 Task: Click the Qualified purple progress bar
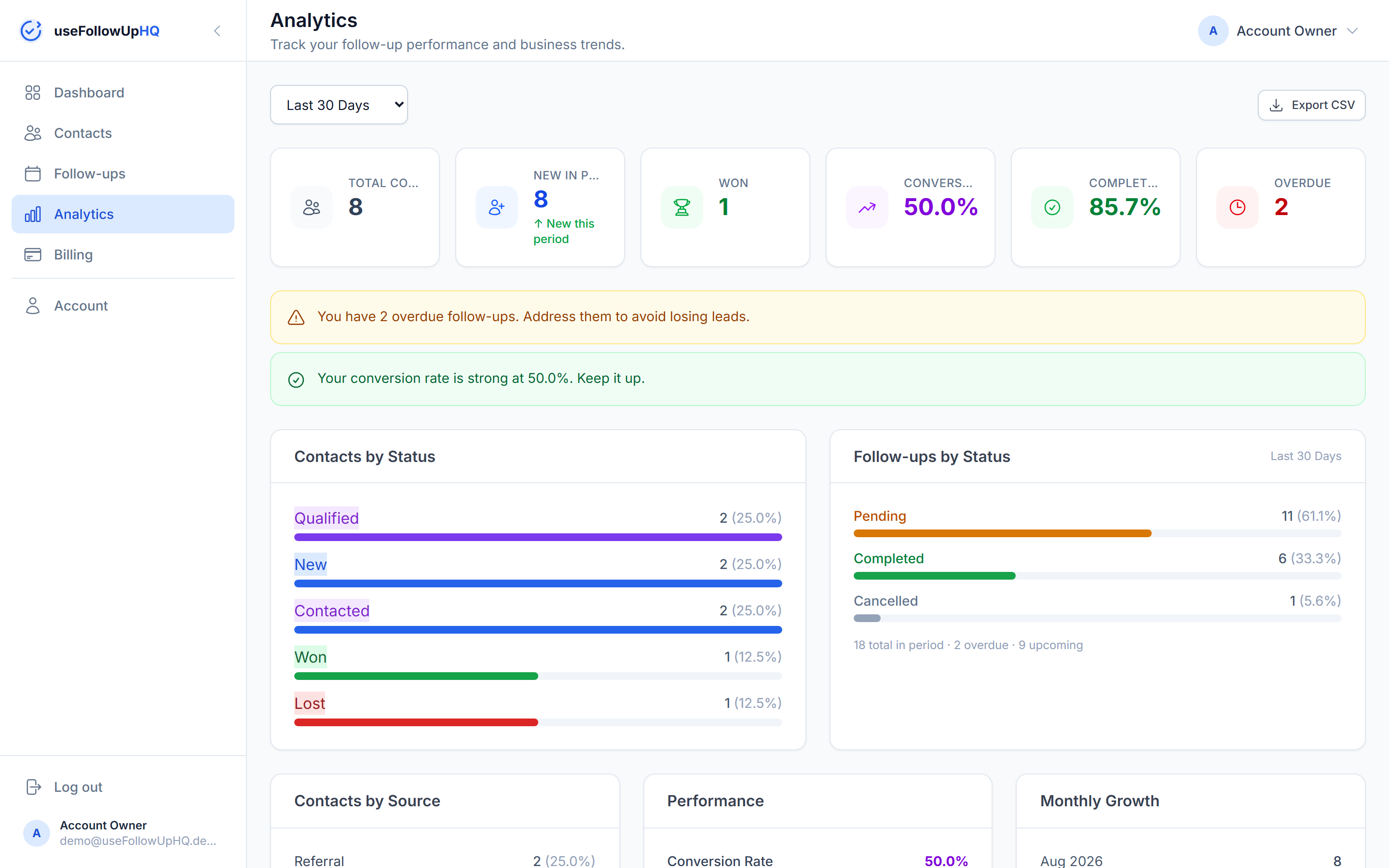click(538, 537)
